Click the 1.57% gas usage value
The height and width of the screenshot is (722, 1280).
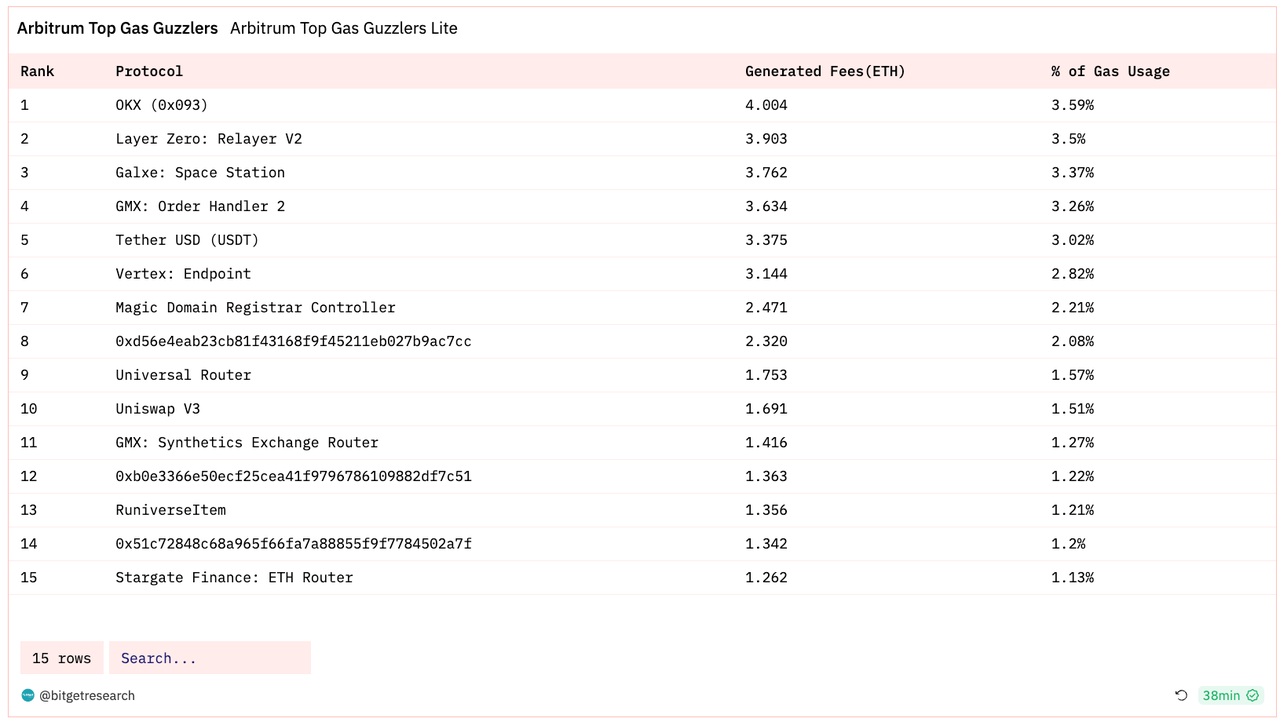1072,375
